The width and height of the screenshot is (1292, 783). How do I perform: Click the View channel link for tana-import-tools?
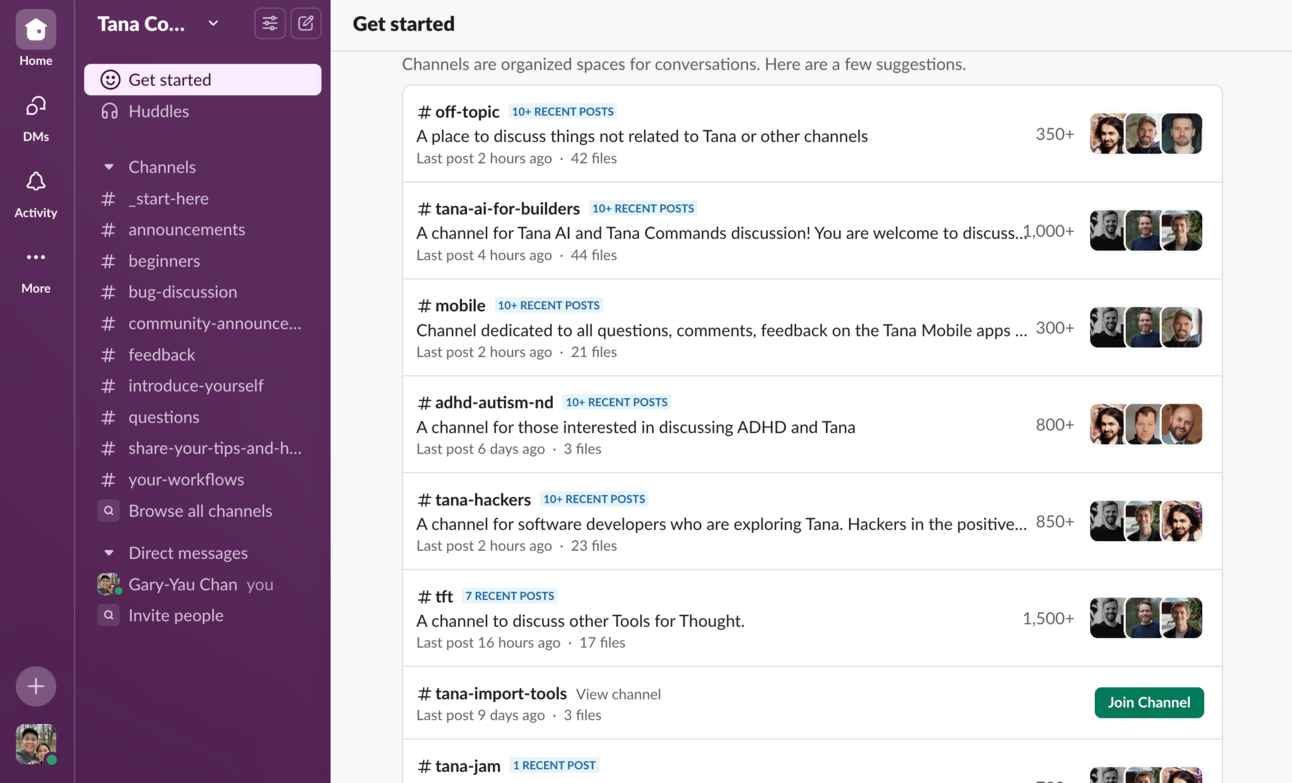point(618,694)
